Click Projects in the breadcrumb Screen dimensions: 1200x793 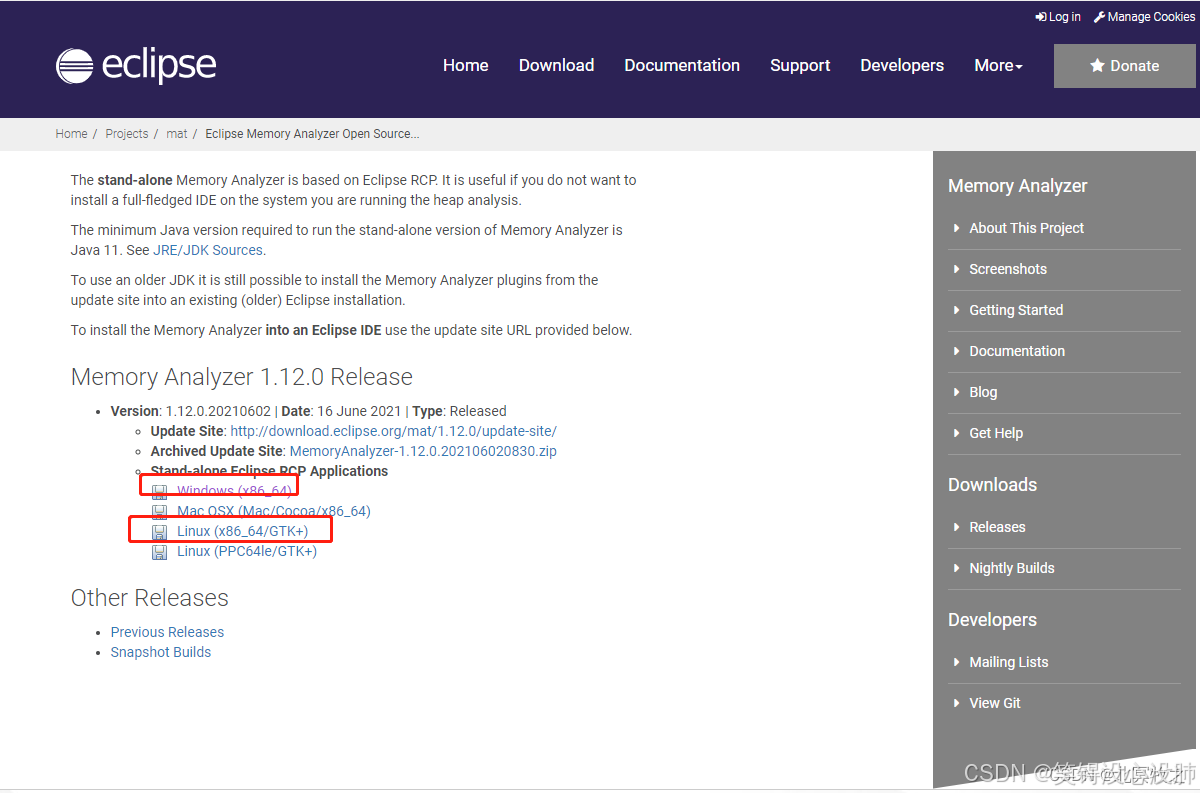pyautogui.click(x=127, y=134)
